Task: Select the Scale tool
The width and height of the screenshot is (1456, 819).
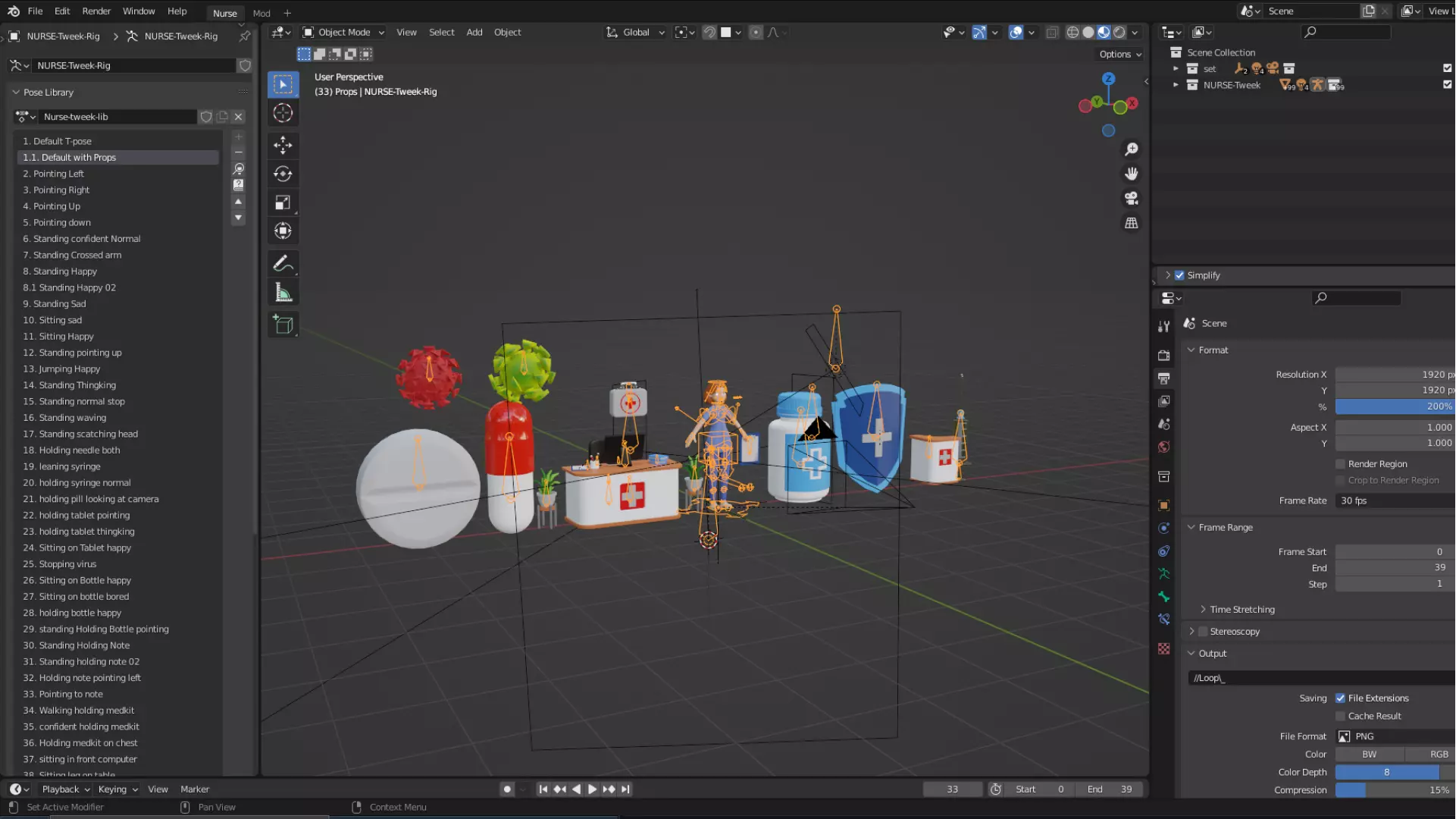Action: (x=283, y=202)
